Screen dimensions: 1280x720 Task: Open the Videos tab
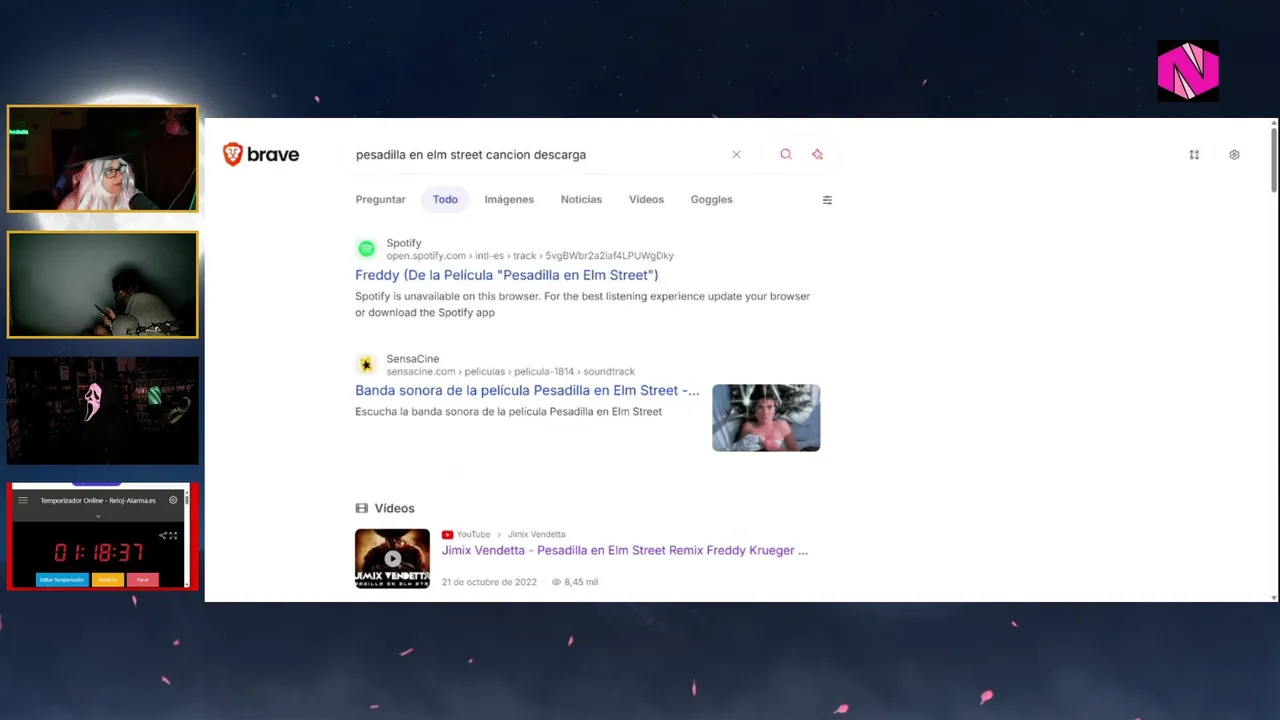click(646, 199)
